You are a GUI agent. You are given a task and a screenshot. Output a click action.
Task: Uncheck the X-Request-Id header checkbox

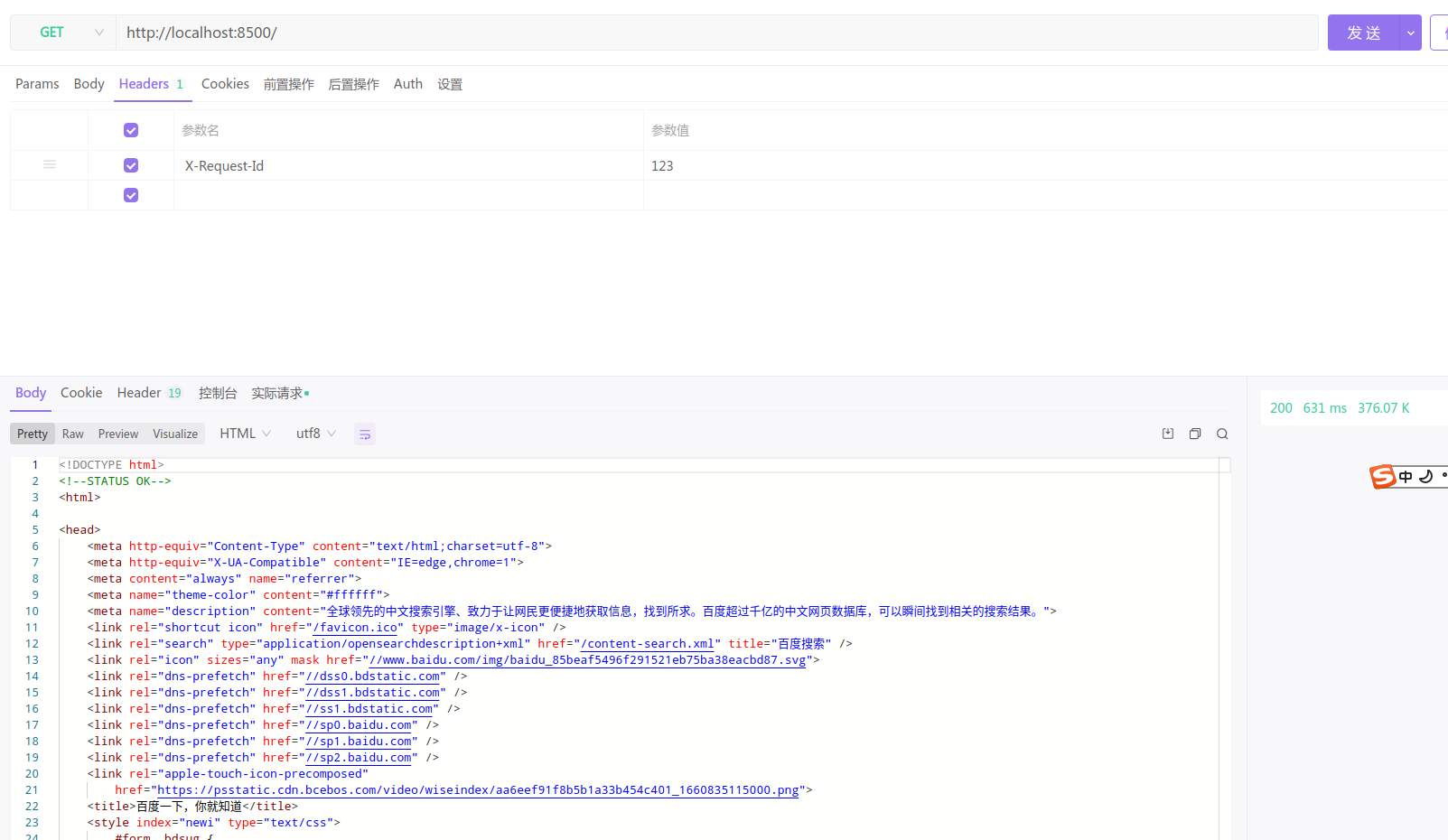pos(131,165)
